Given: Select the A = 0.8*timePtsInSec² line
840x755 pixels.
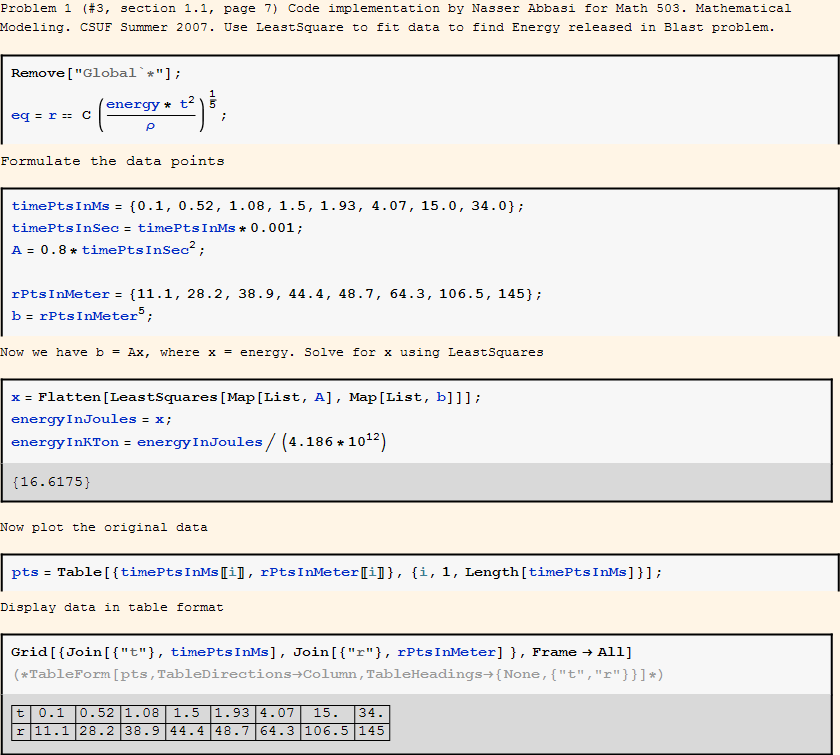Looking at the screenshot, I should pos(108,249).
